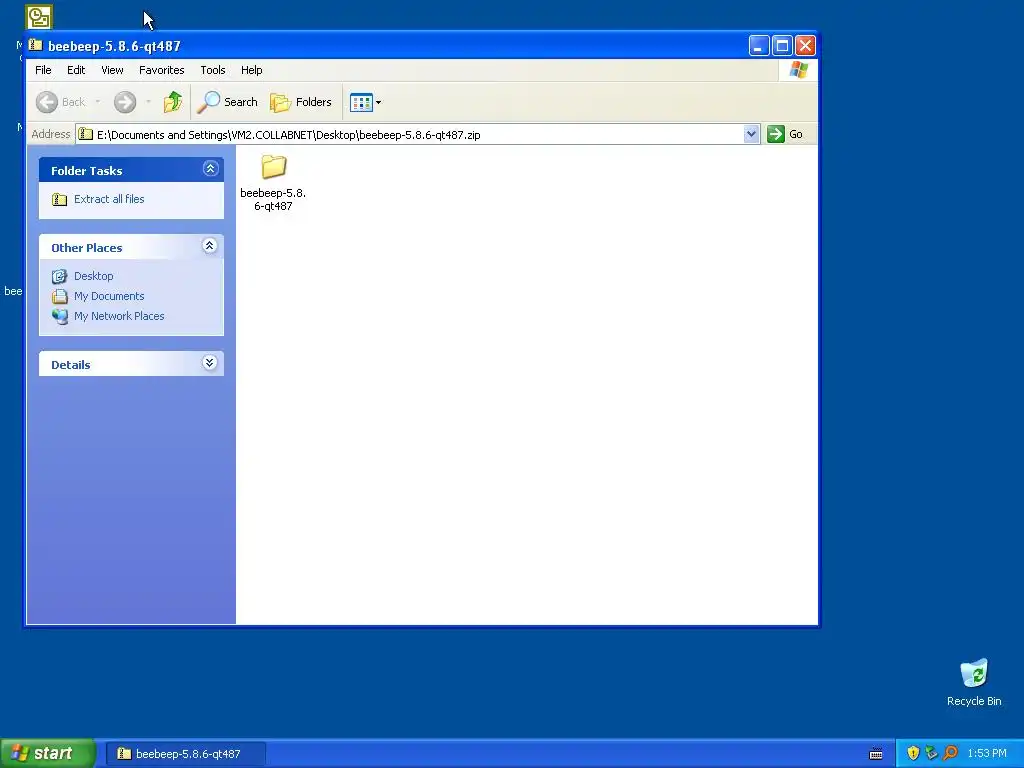Open the Views dropdown arrow
Viewport: 1024px width, 768px height.
pyautogui.click(x=378, y=103)
